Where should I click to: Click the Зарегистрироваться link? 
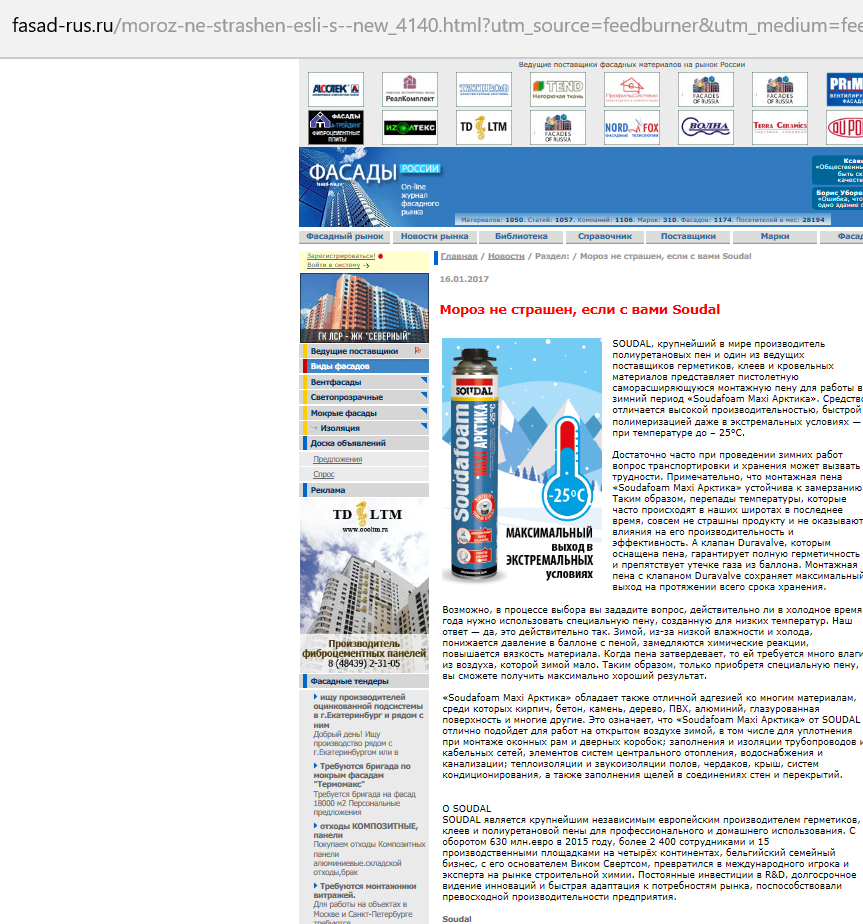coord(341,256)
